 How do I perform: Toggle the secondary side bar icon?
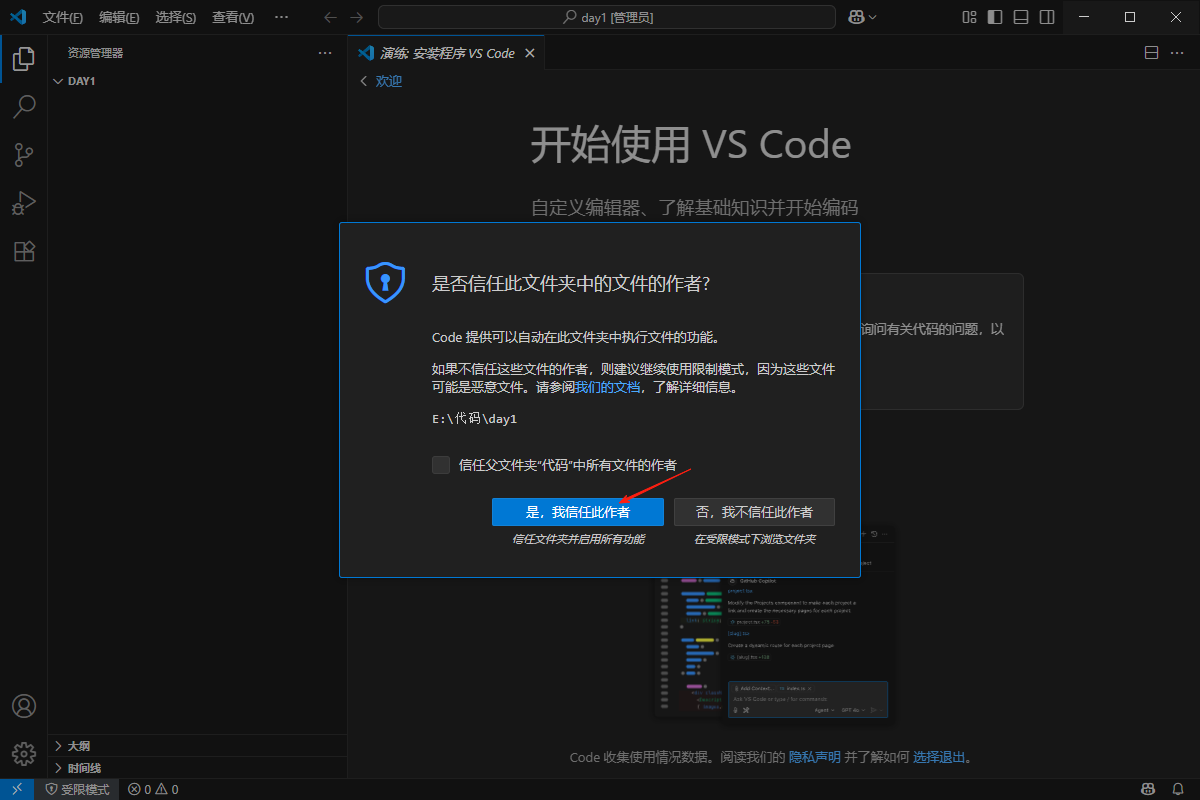pos(1047,17)
